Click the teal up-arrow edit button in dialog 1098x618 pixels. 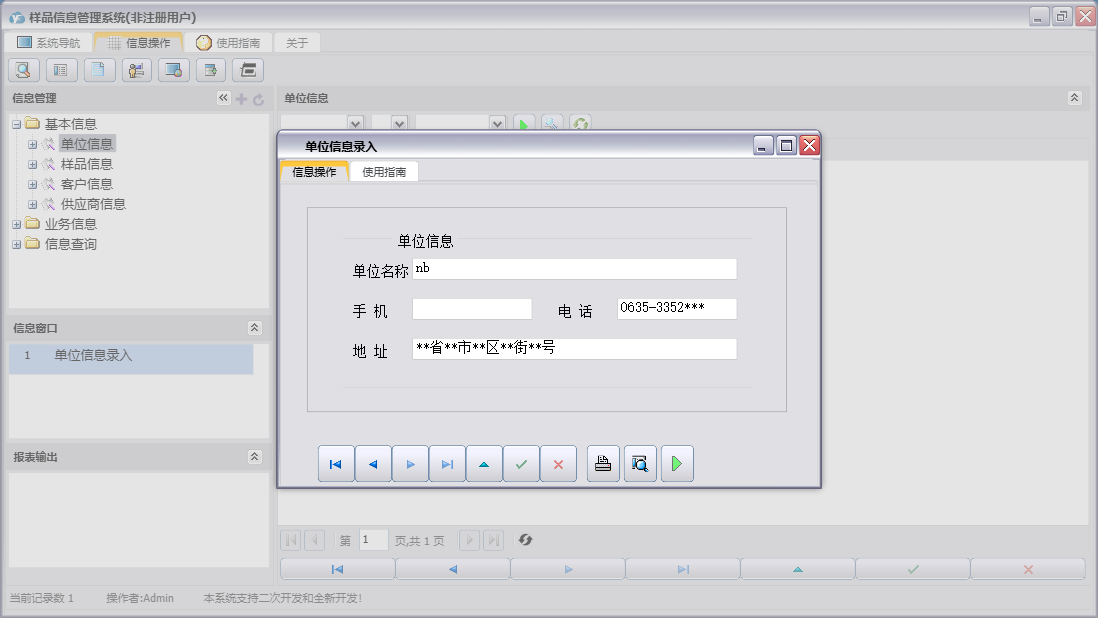(484, 464)
